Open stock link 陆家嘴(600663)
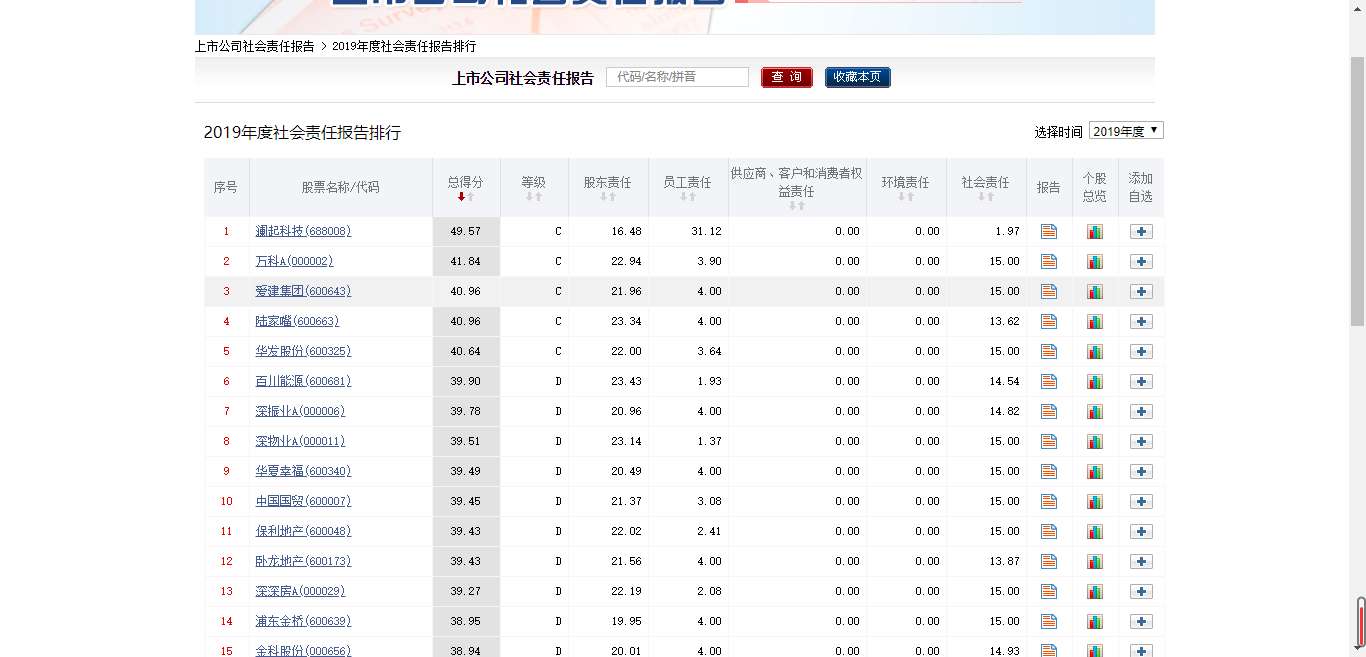Viewport: 1366px width, 657px height. tap(297, 321)
